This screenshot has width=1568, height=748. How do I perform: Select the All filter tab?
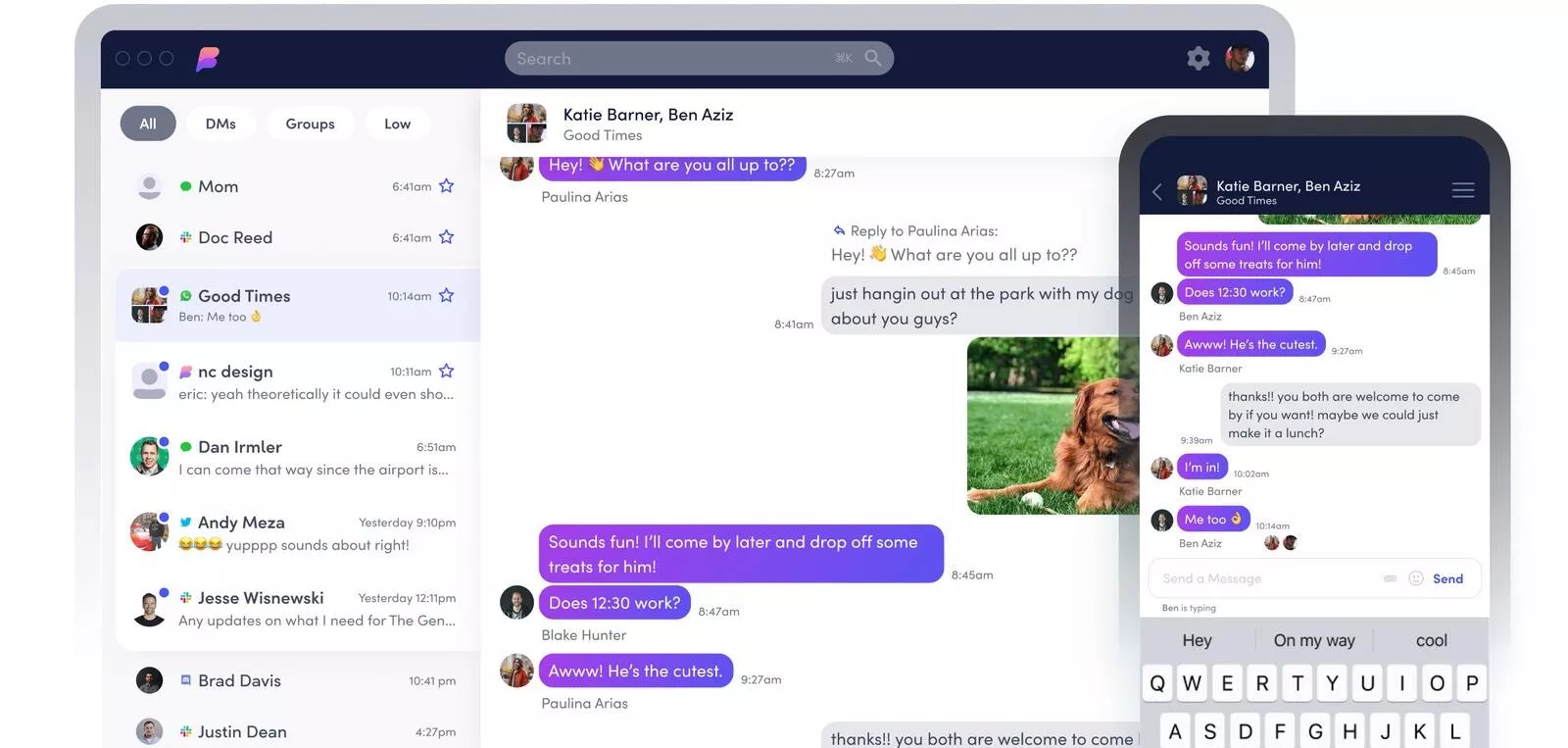pyautogui.click(x=148, y=124)
